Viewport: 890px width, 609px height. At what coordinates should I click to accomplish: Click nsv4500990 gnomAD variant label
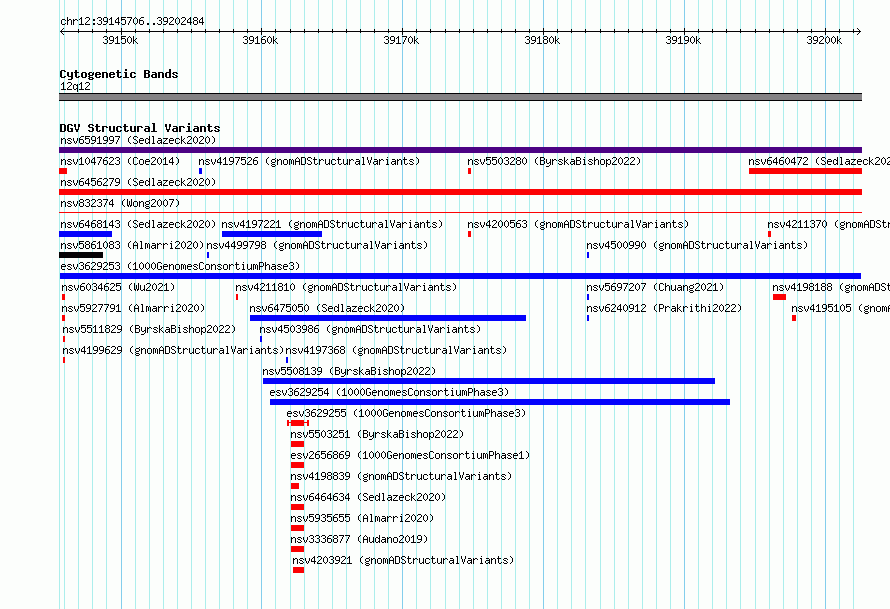(x=697, y=245)
